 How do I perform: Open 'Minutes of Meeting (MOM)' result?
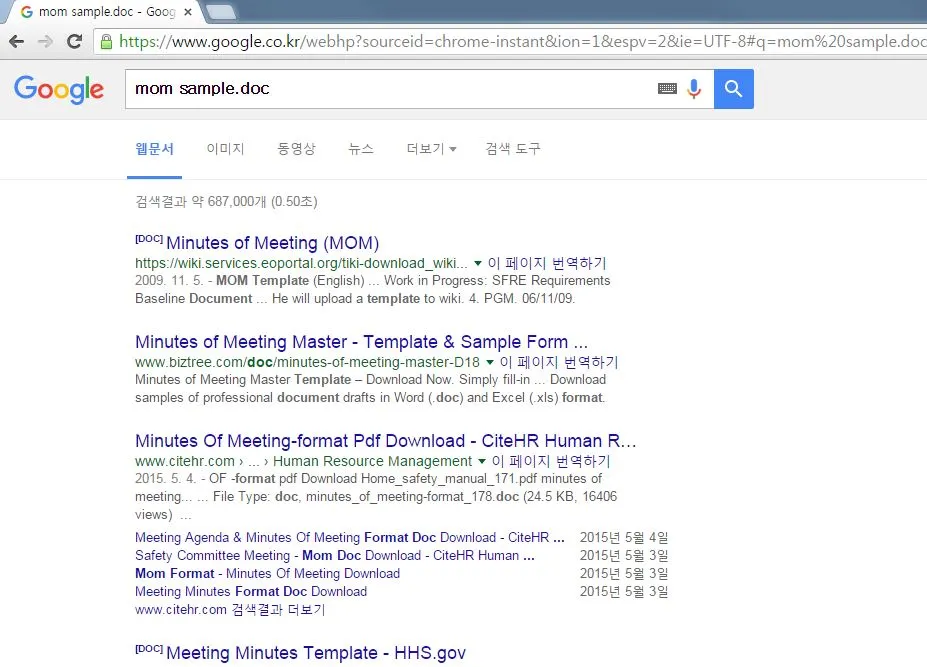(x=273, y=243)
